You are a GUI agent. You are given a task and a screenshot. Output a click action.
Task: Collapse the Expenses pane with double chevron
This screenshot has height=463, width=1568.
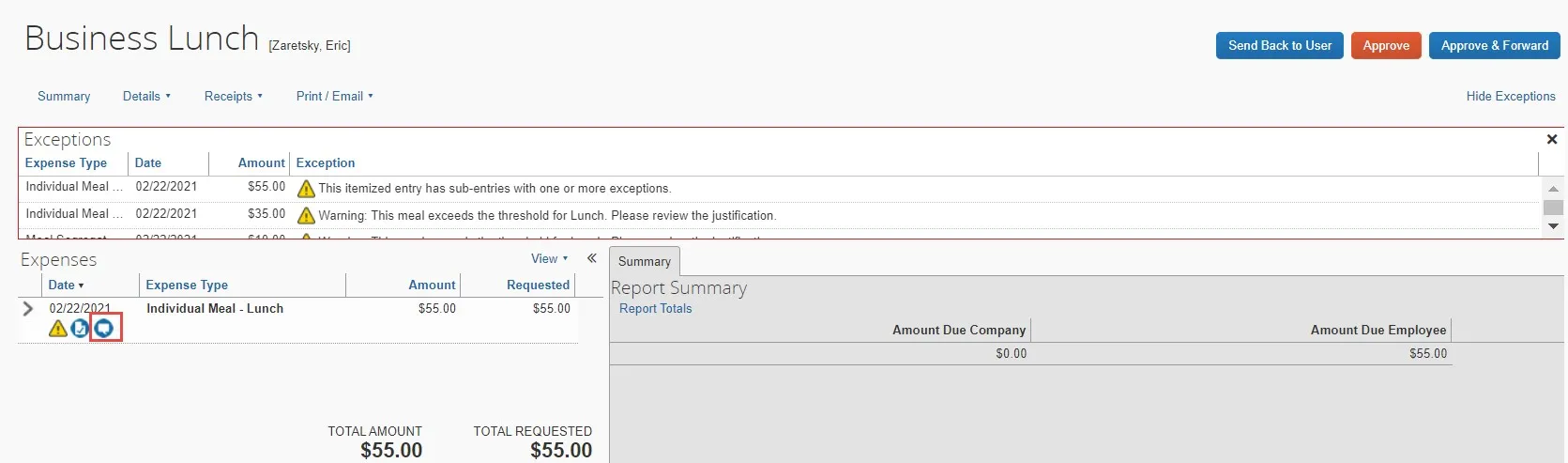[592, 258]
